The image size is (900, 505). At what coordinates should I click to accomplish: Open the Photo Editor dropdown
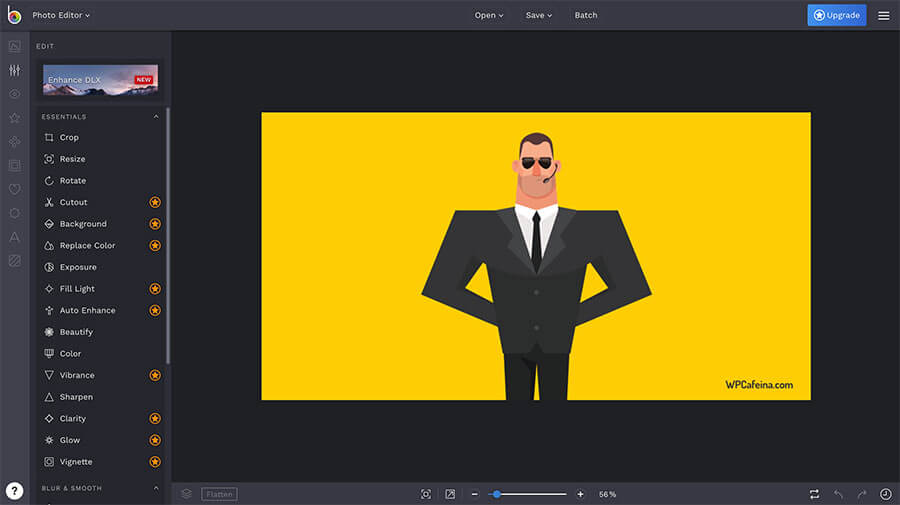tap(61, 15)
